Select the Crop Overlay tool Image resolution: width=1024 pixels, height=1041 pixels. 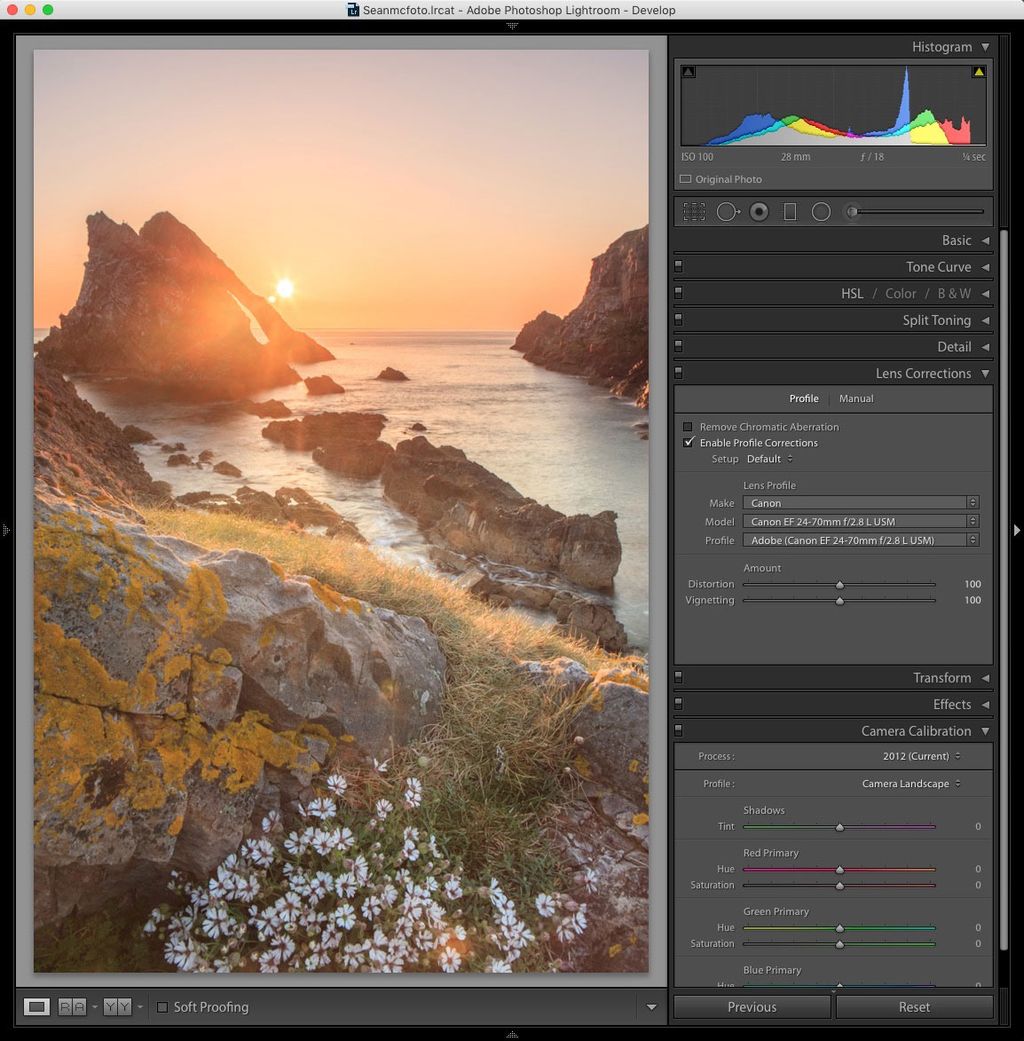pos(694,211)
